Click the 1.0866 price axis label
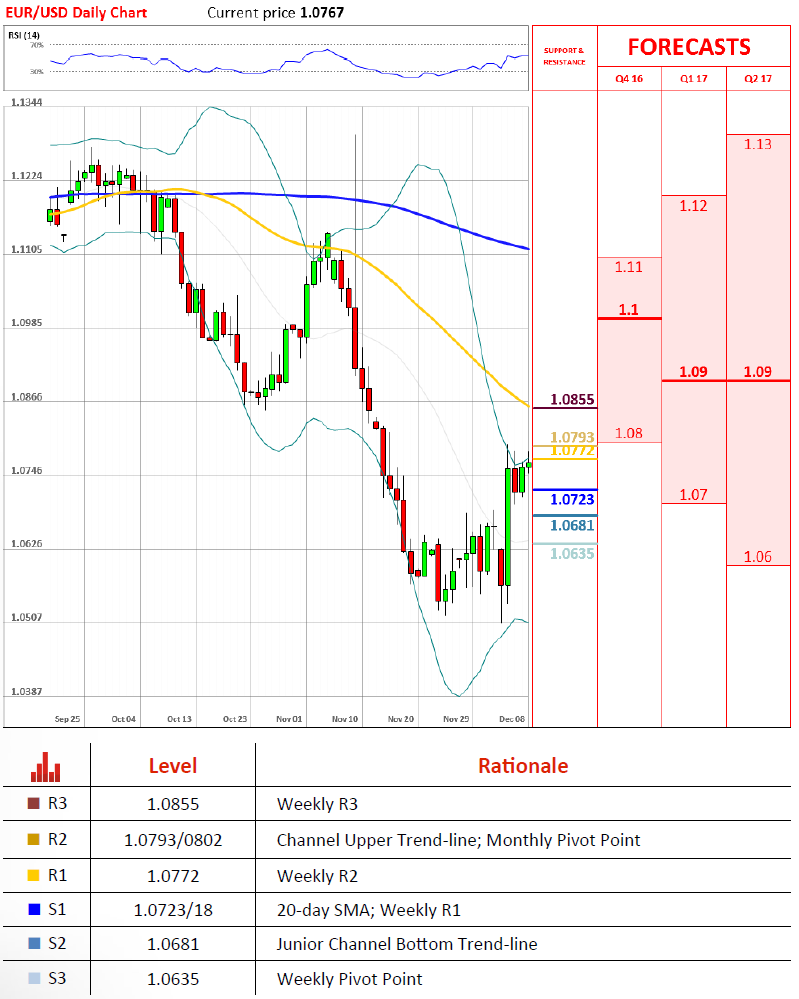This screenshot has height=999, width=799. 27,397
